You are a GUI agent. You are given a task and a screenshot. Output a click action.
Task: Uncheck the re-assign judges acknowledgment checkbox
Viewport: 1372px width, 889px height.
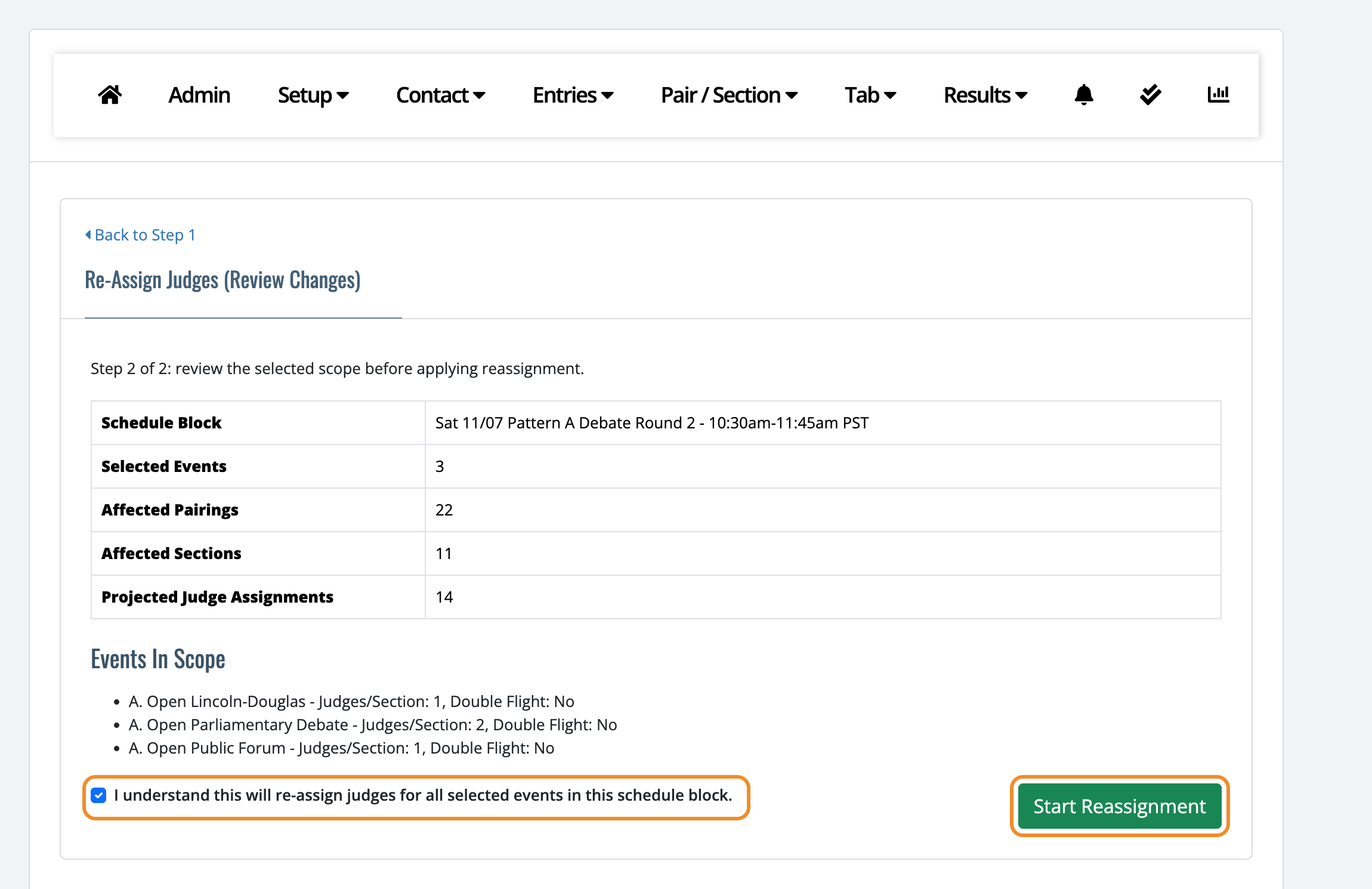99,795
